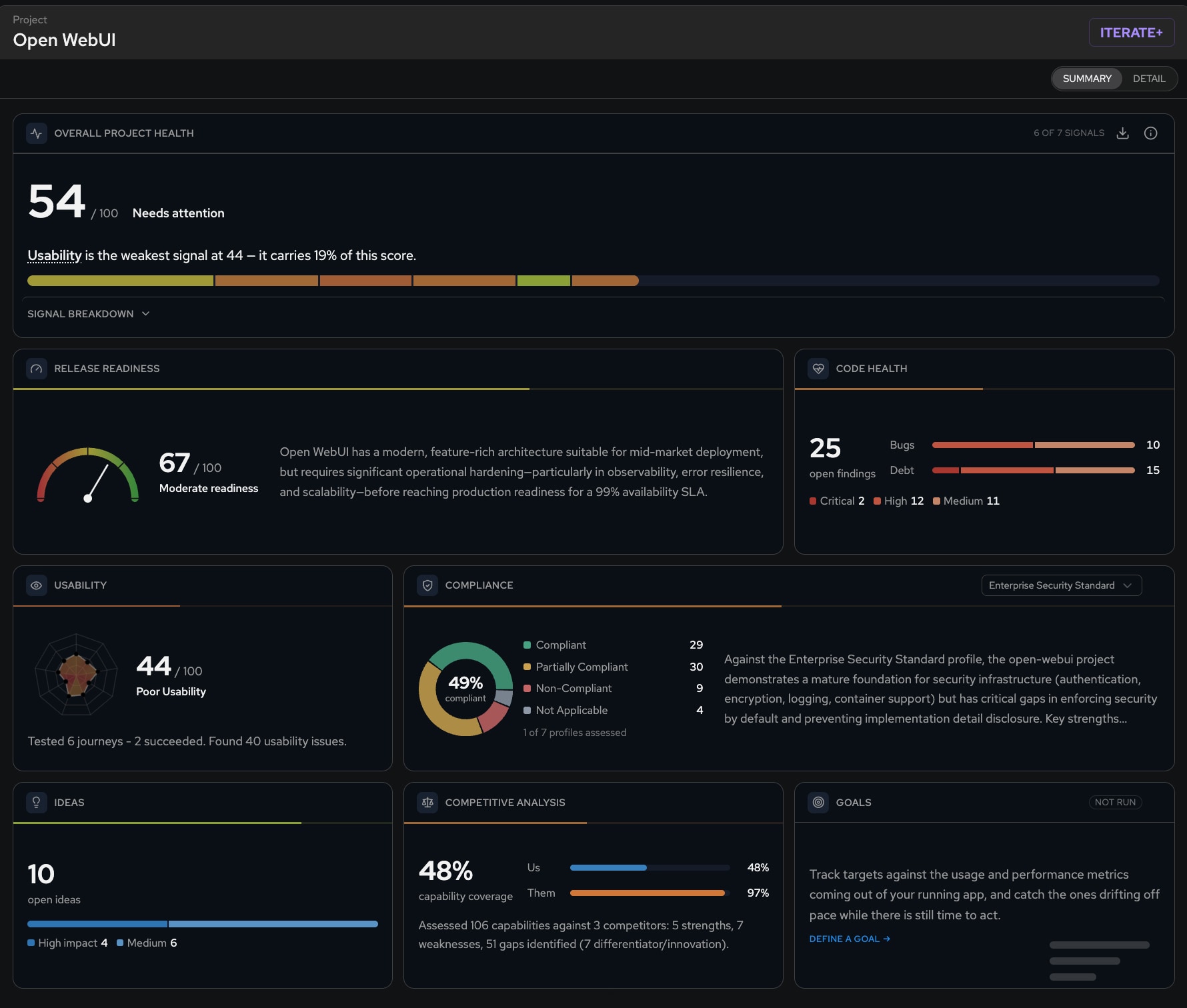Click the Compliance shield icon

coord(427,585)
